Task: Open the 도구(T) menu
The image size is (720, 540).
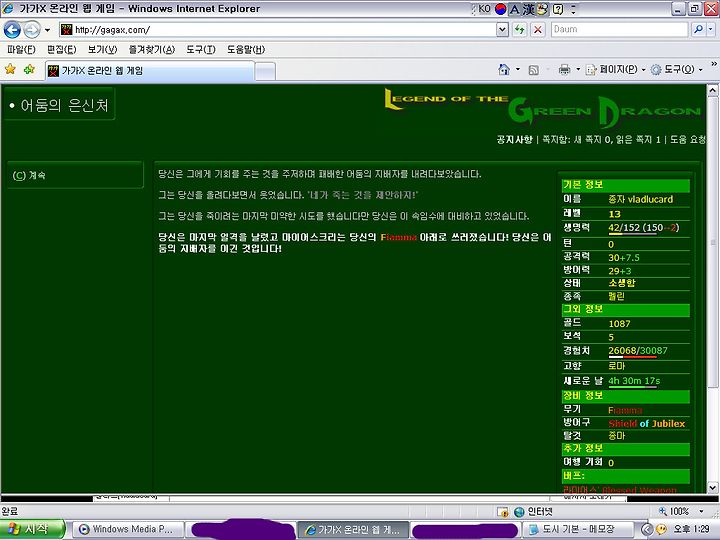Action: (x=201, y=49)
